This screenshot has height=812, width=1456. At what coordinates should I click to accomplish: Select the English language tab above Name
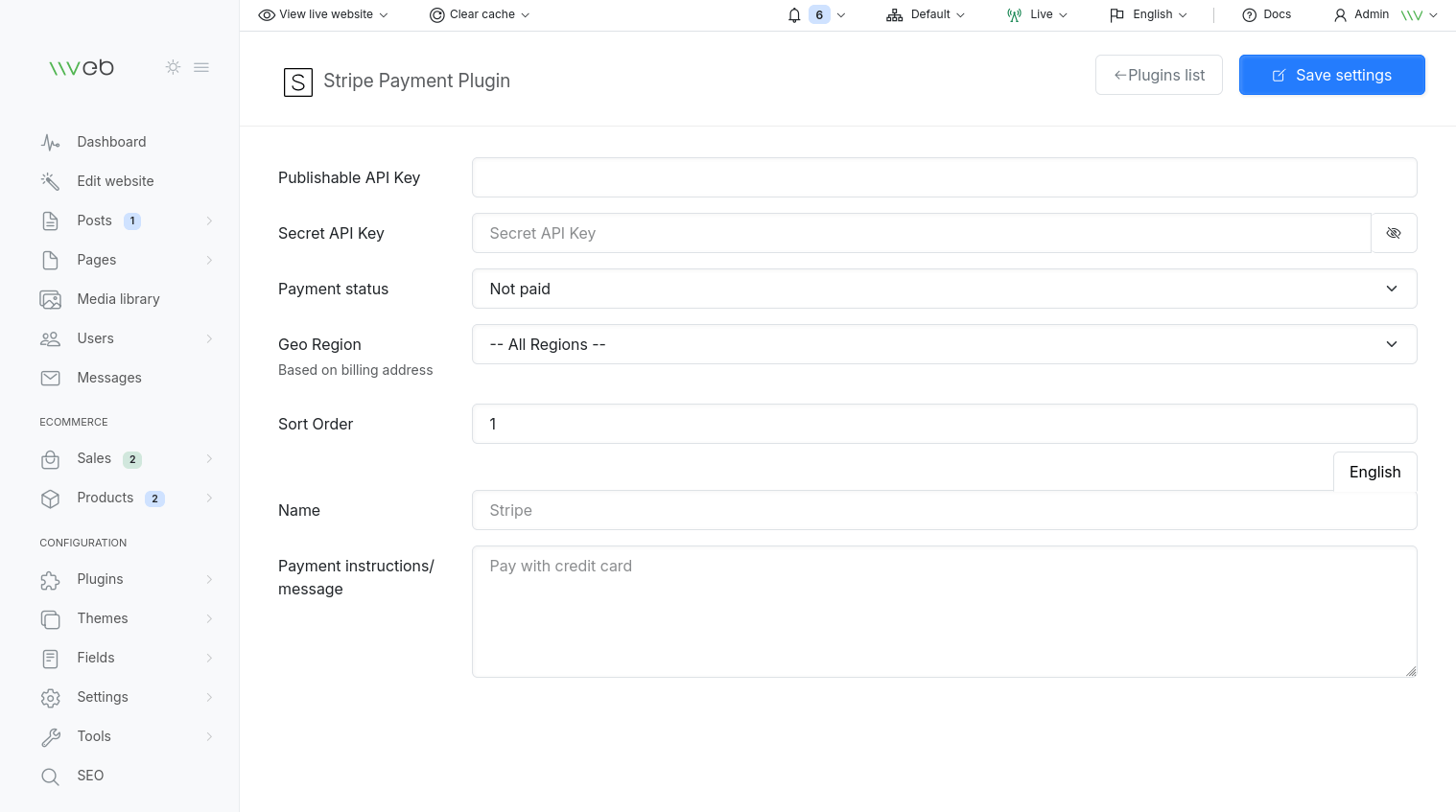[x=1375, y=472]
